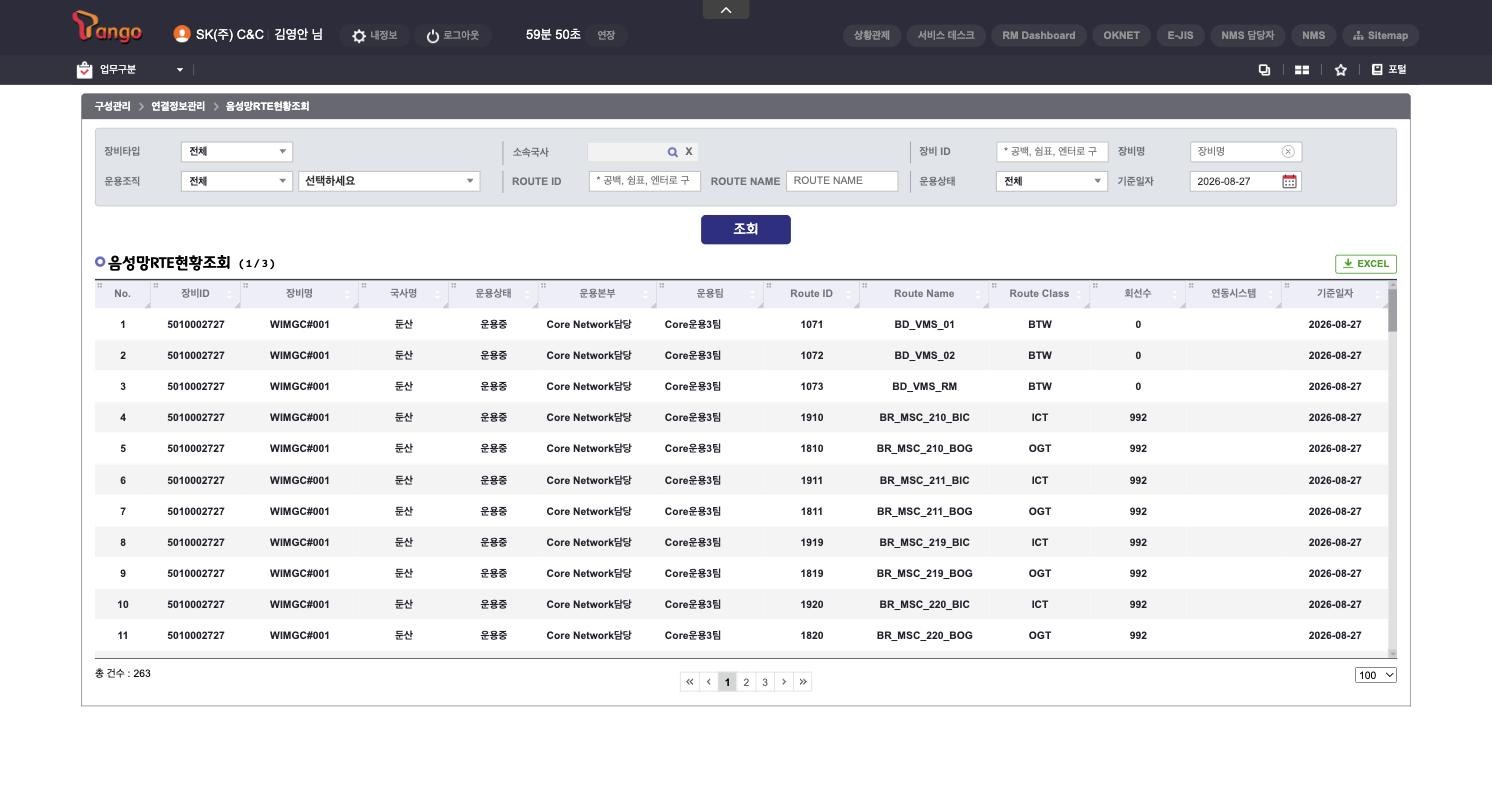Click the 업무구분 clipboard icon
The image size is (1492, 812).
84,70
